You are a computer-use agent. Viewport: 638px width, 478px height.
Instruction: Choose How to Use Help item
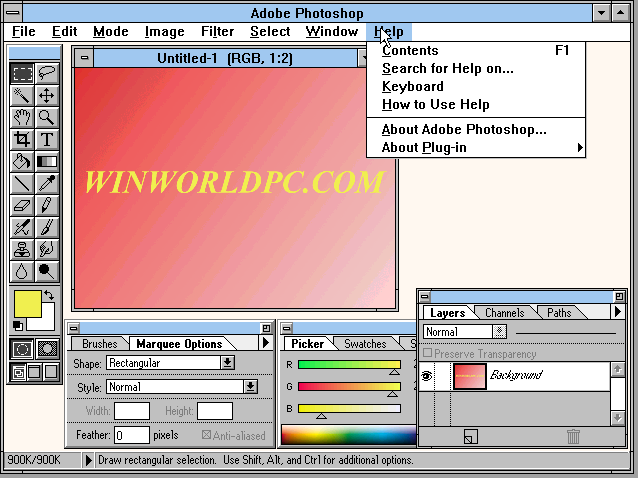[x=476, y=105]
